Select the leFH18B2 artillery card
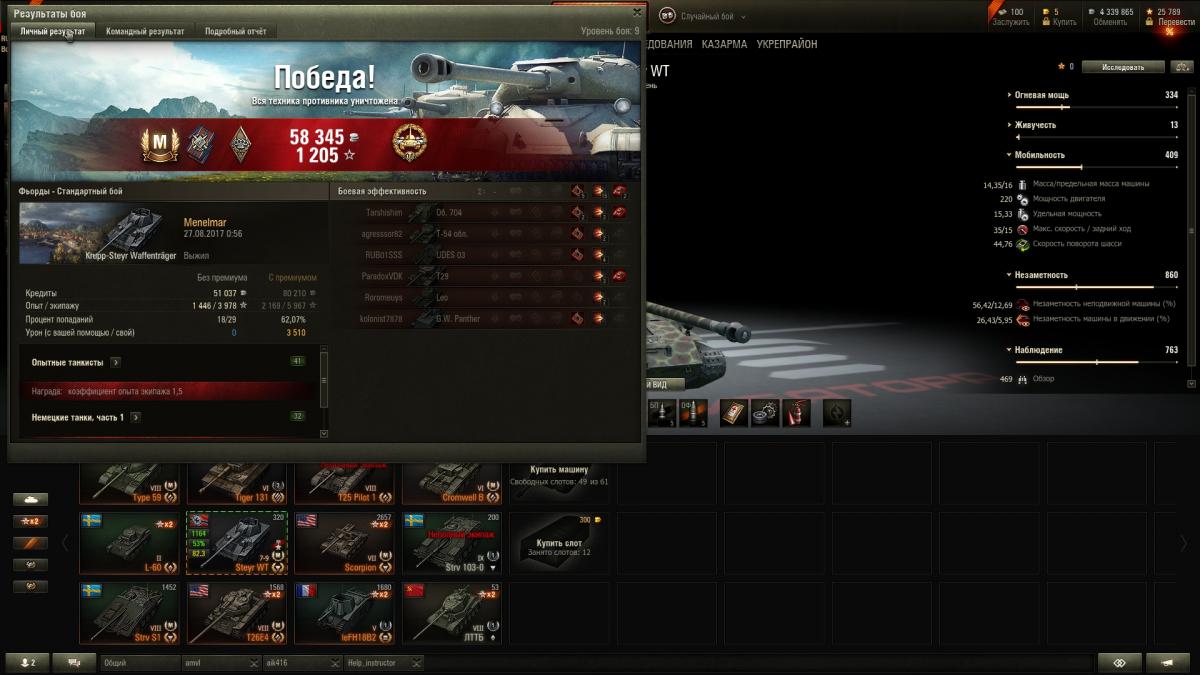This screenshot has width=1200, height=675. pos(343,613)
